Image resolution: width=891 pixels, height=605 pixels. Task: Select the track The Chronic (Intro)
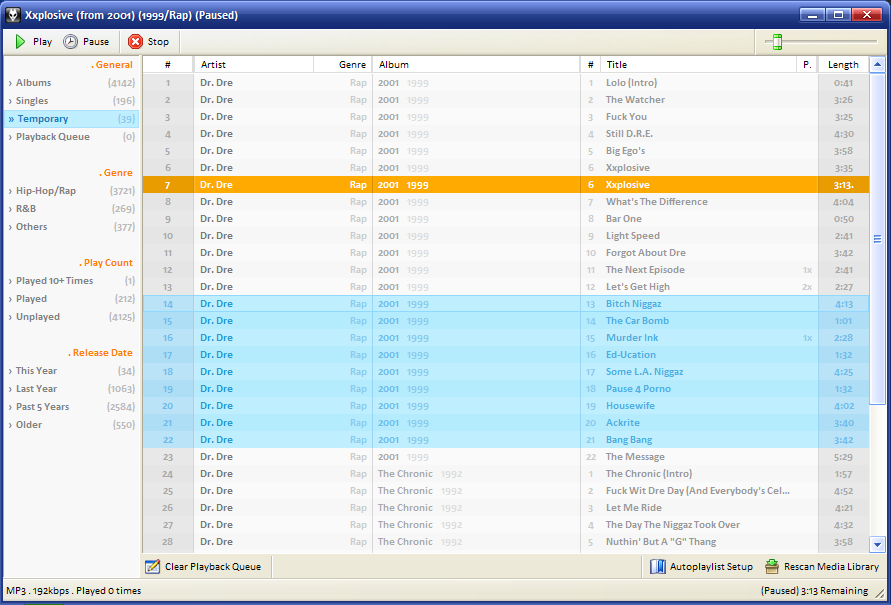(506, 474)
